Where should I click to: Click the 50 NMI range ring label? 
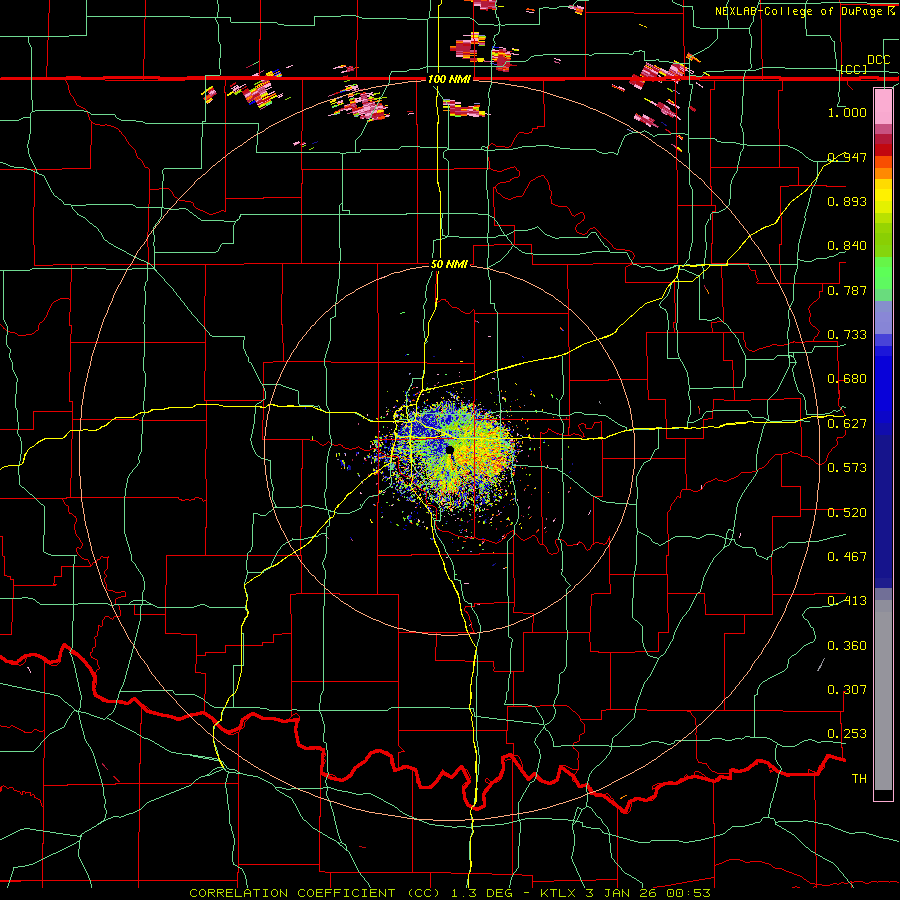(449, 265)
